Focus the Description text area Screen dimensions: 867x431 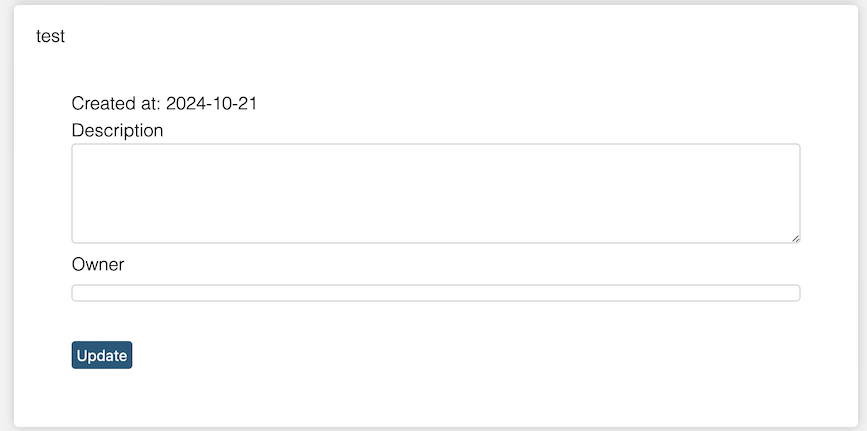point(436,193)
